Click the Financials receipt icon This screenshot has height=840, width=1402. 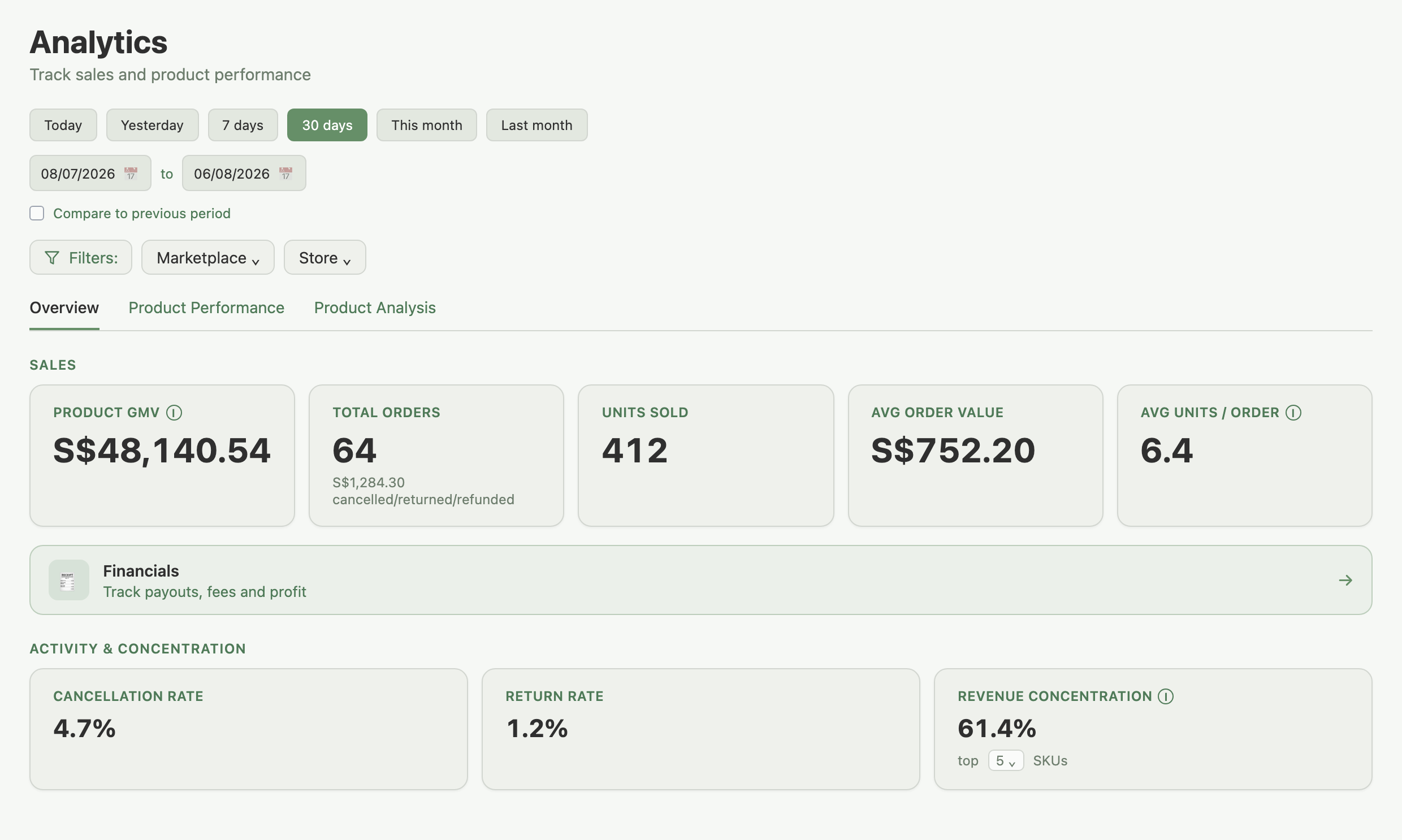[68, 580]
